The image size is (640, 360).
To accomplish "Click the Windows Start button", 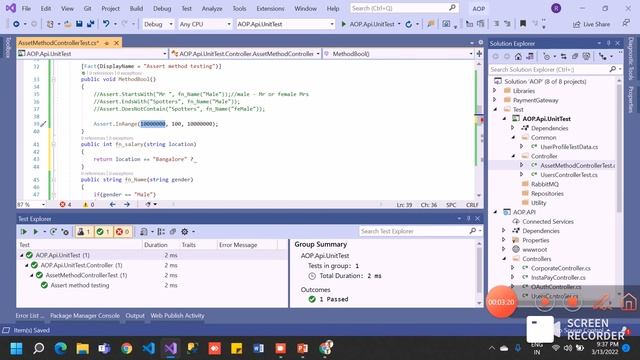I will 16,348.
